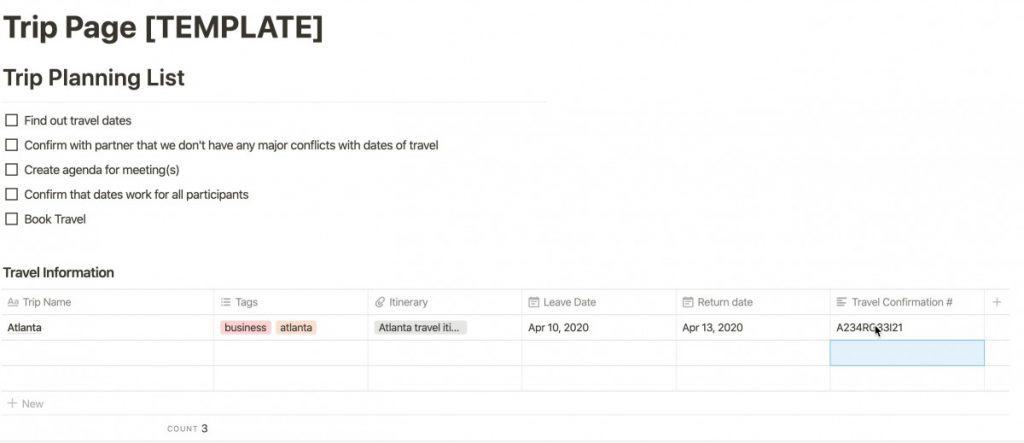
Task: Click the plus icon to add a column
Action: click(997, 302)
